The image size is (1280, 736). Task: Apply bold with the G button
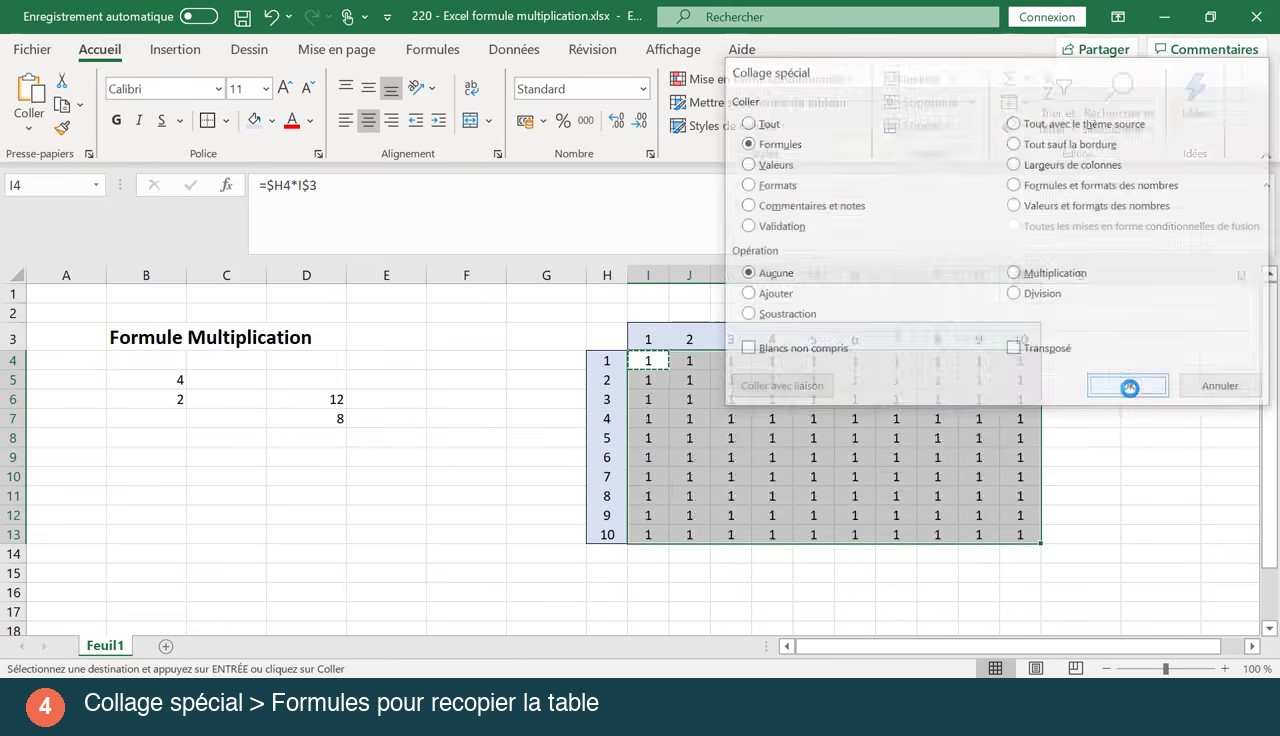[x=116, y=120]
